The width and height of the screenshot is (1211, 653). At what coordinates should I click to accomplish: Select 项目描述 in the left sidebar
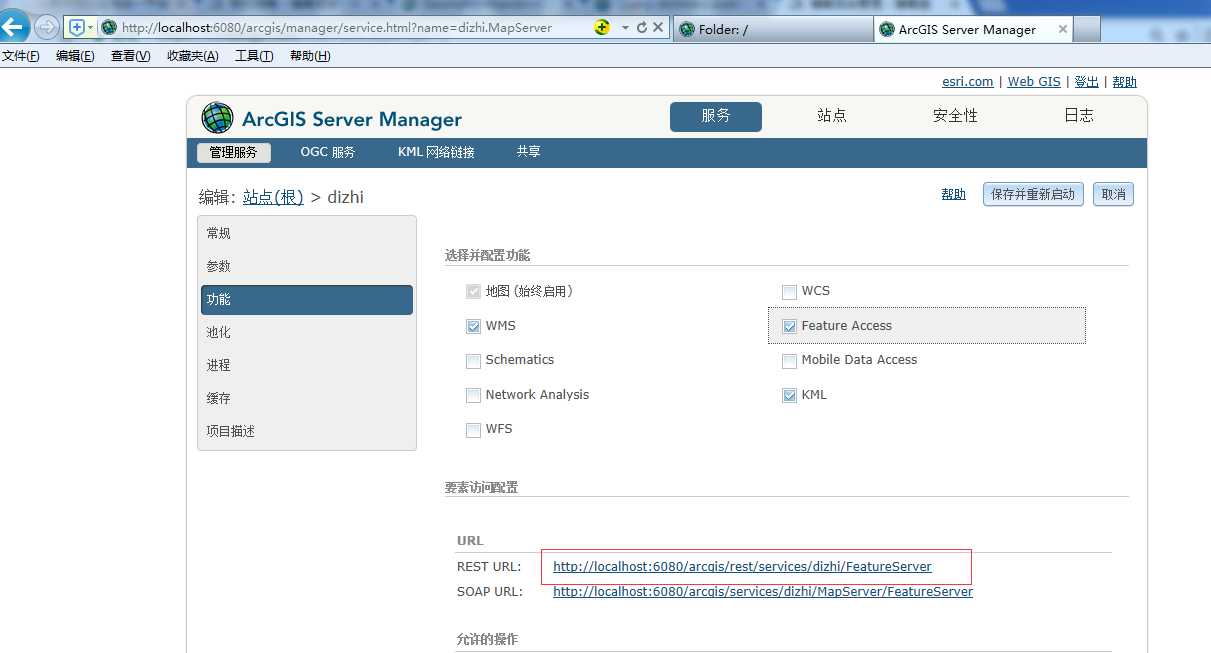point(307,431)
